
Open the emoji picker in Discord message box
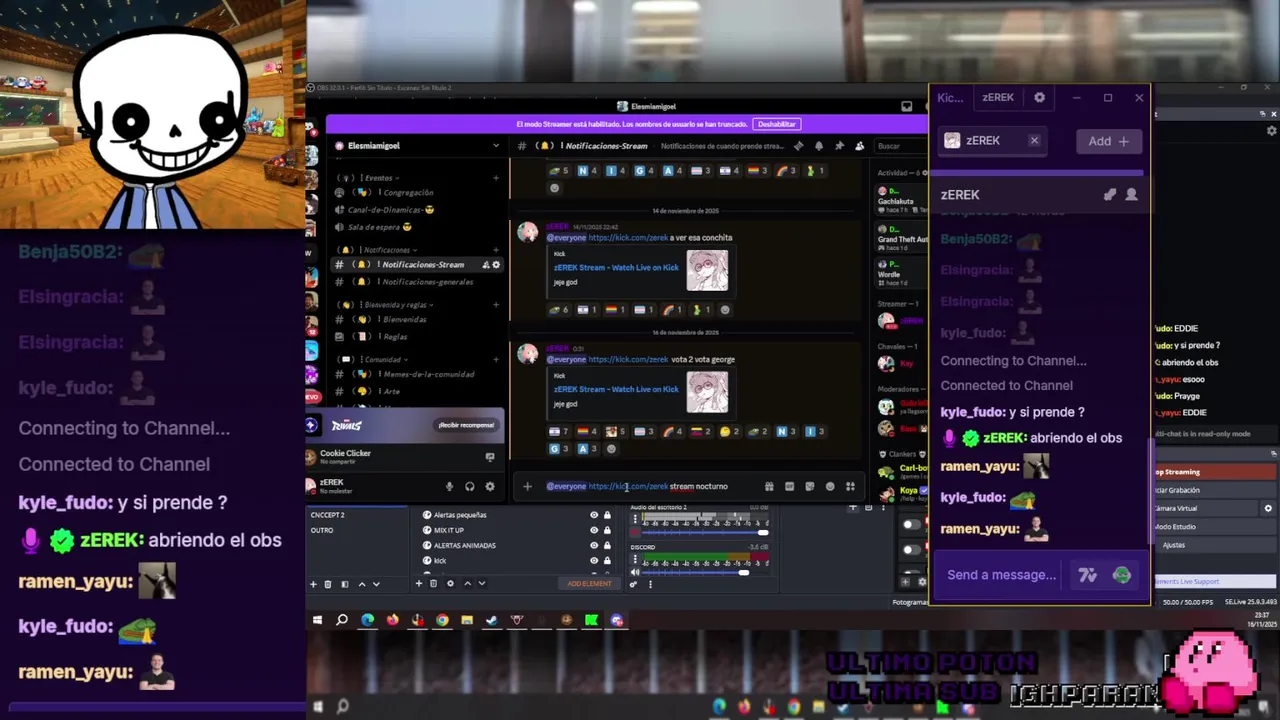tap(829, 487)
